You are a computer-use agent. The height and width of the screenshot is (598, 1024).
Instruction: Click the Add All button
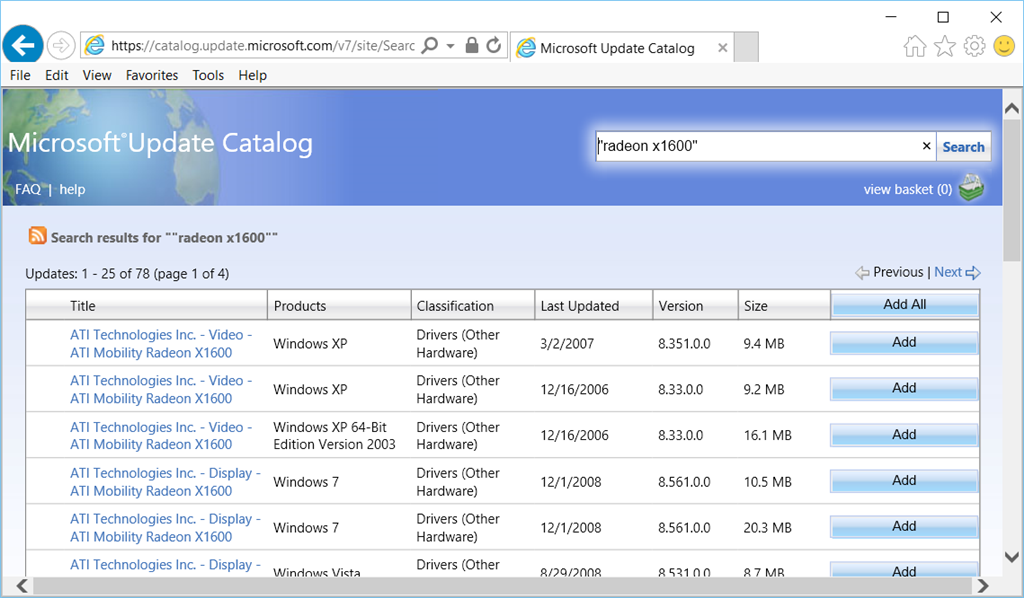pos(904,305)
